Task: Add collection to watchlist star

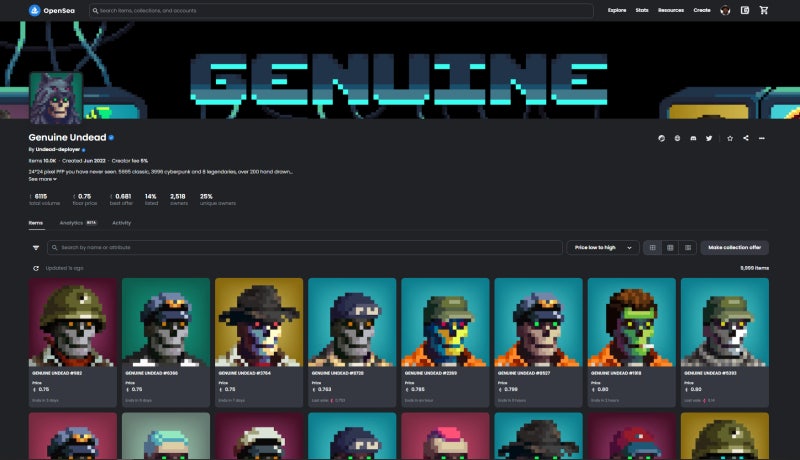Action: pyautogui.click(x=730, y=138)
